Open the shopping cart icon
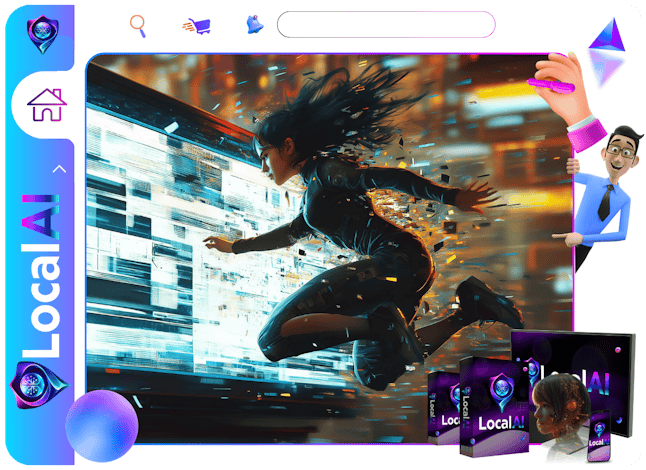The height and width of the screenshot is (470, 646). coord(196,25)
